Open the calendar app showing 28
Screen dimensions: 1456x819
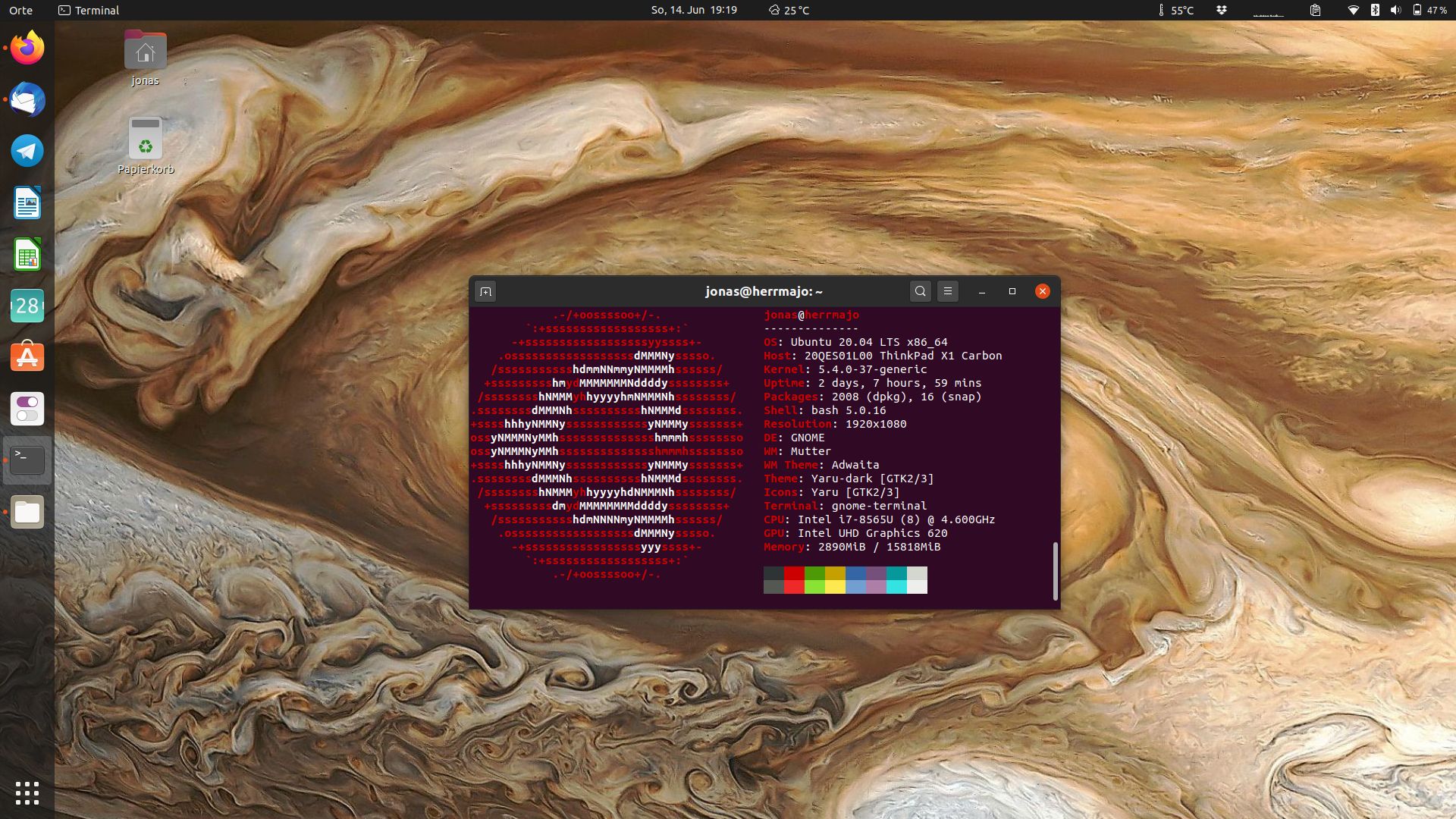pos(27,306)
